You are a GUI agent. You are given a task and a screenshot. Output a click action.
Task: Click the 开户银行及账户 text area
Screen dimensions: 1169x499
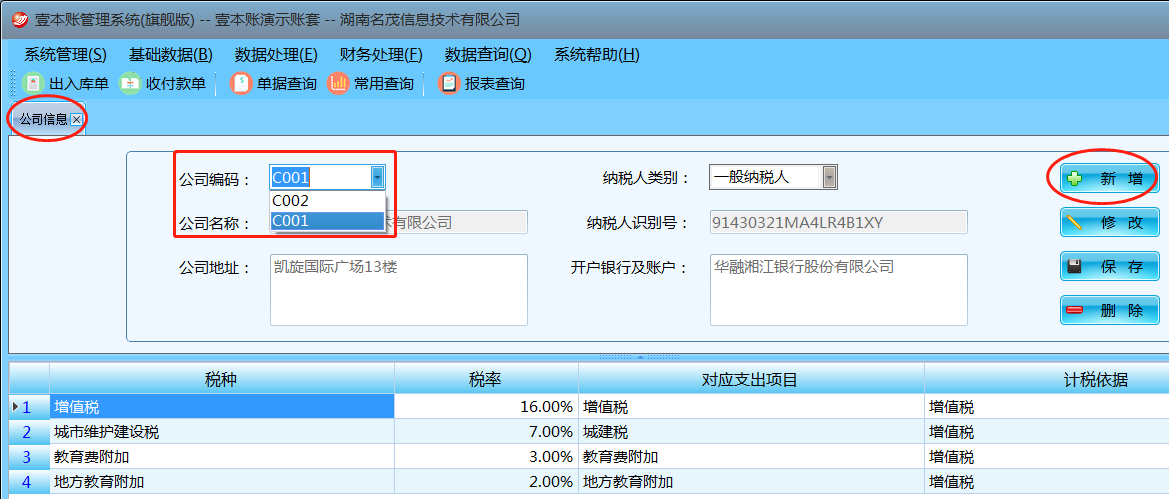(839, 290)
